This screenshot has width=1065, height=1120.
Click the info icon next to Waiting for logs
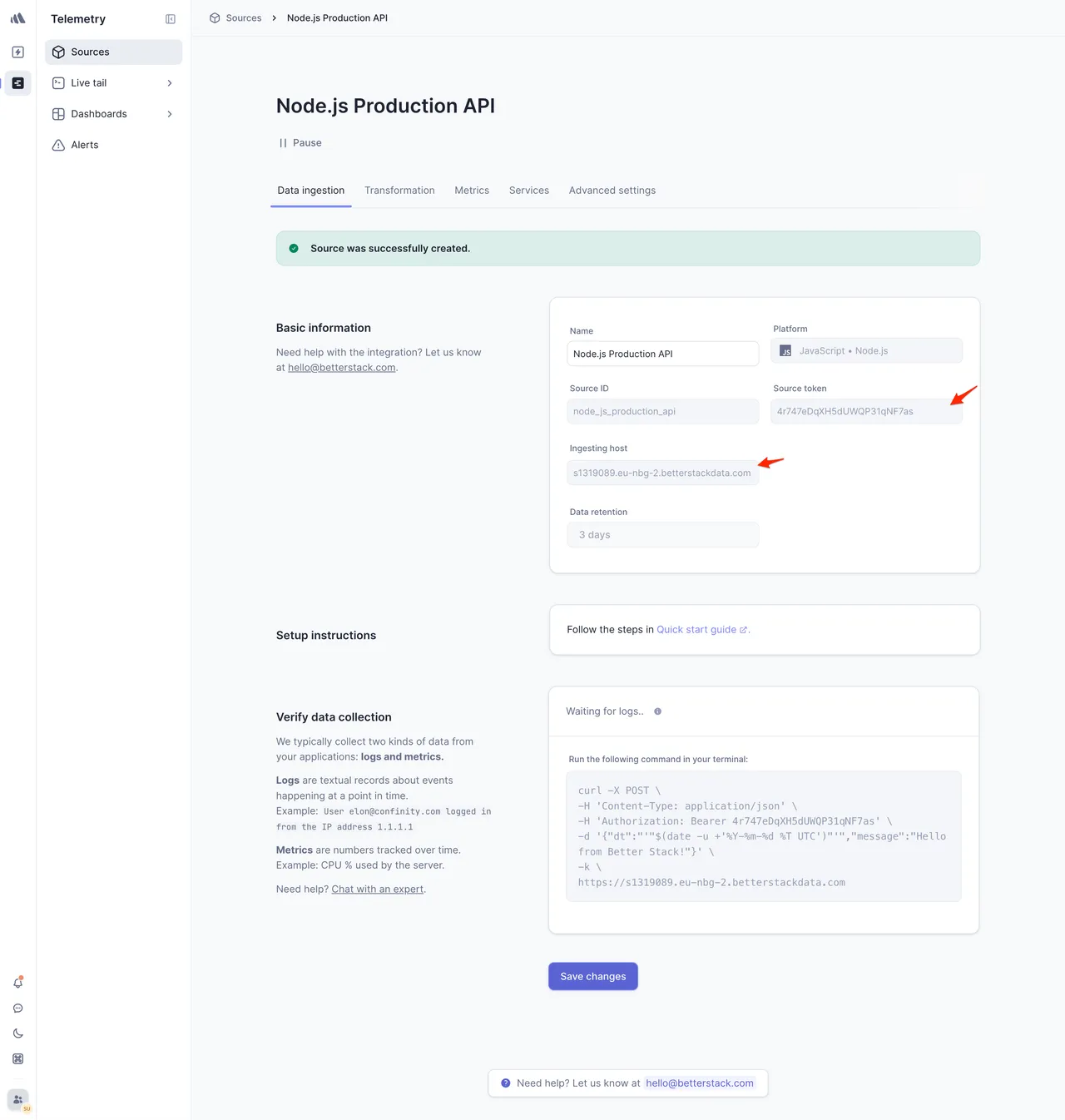click(x=657, y=711)
